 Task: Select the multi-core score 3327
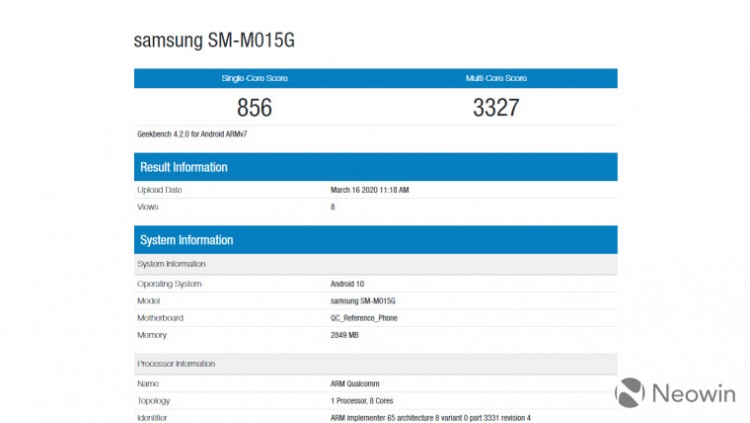click(496, 107)
